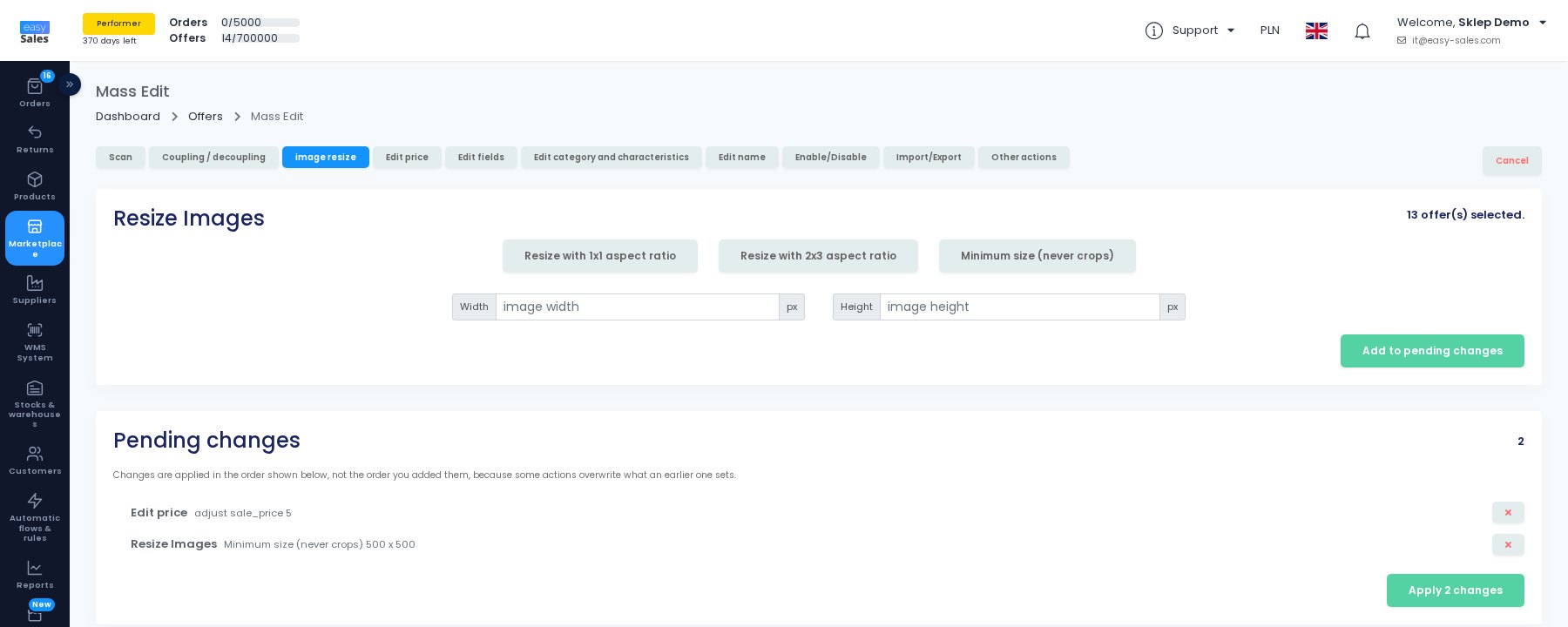
Task: Choose Minimum size (never crops)
Action: [x=1037, y=256]
